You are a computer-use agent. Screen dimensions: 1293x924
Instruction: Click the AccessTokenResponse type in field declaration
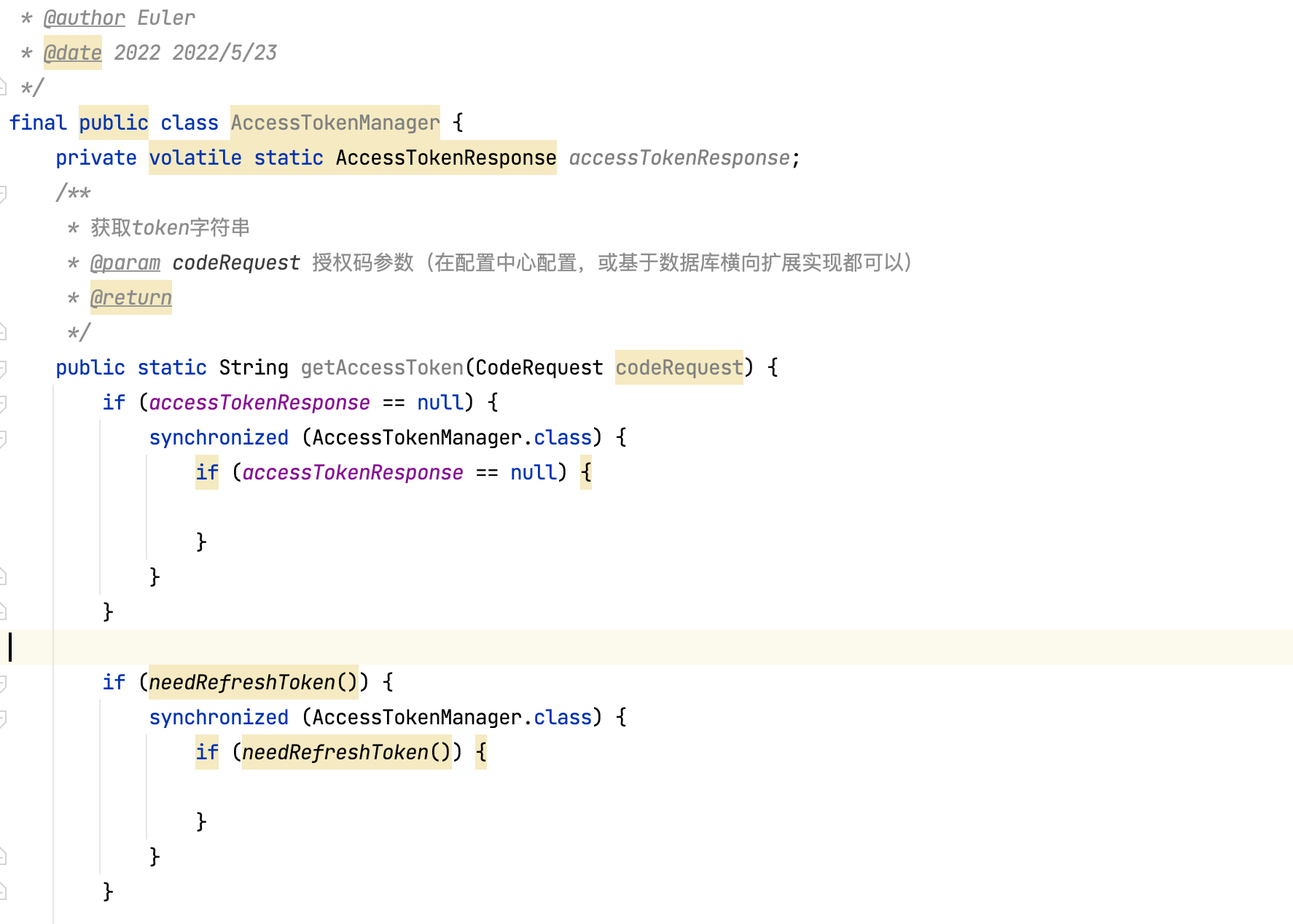point(446,157)
